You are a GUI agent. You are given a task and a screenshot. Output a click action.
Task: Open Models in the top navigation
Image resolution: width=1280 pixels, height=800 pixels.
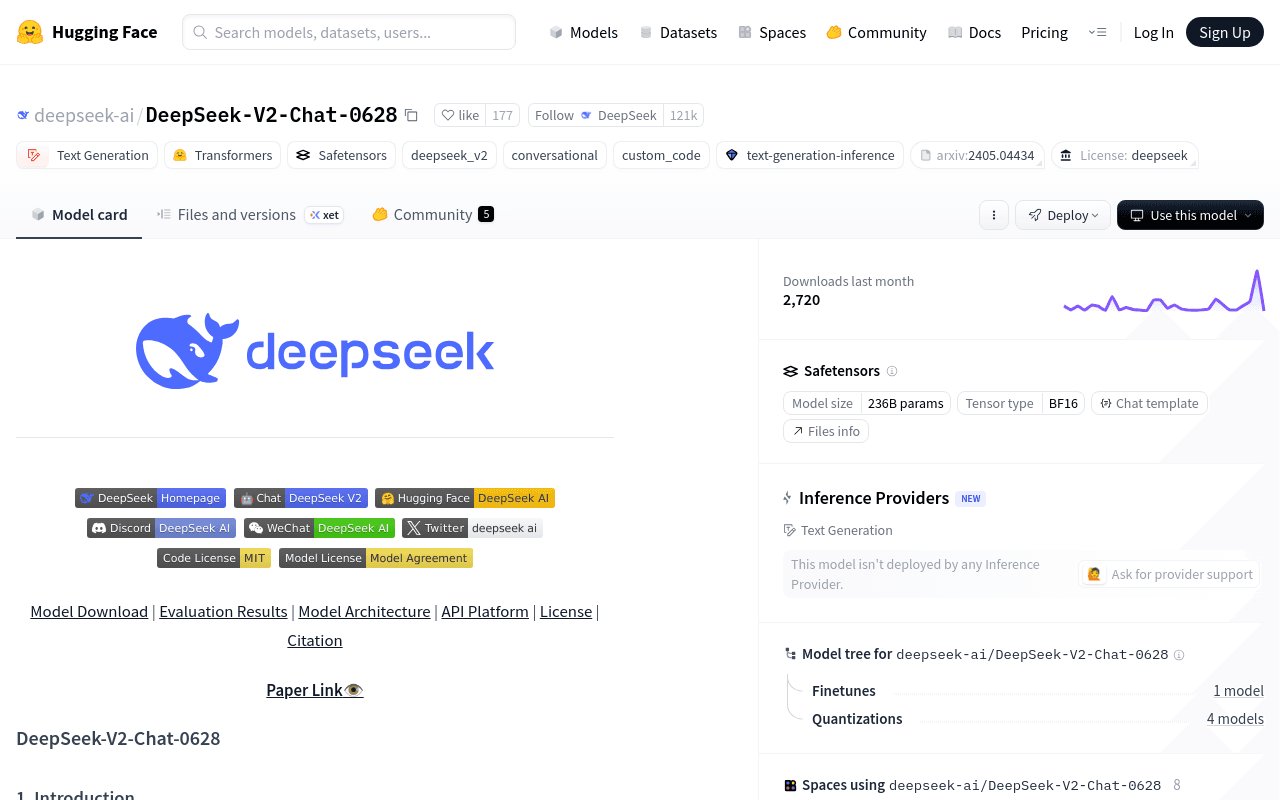point(584,32)
